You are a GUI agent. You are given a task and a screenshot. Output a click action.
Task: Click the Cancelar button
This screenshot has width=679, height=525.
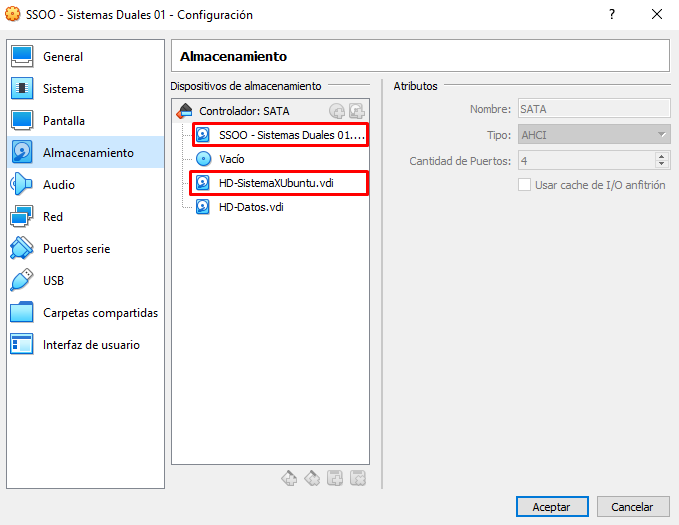632,507
